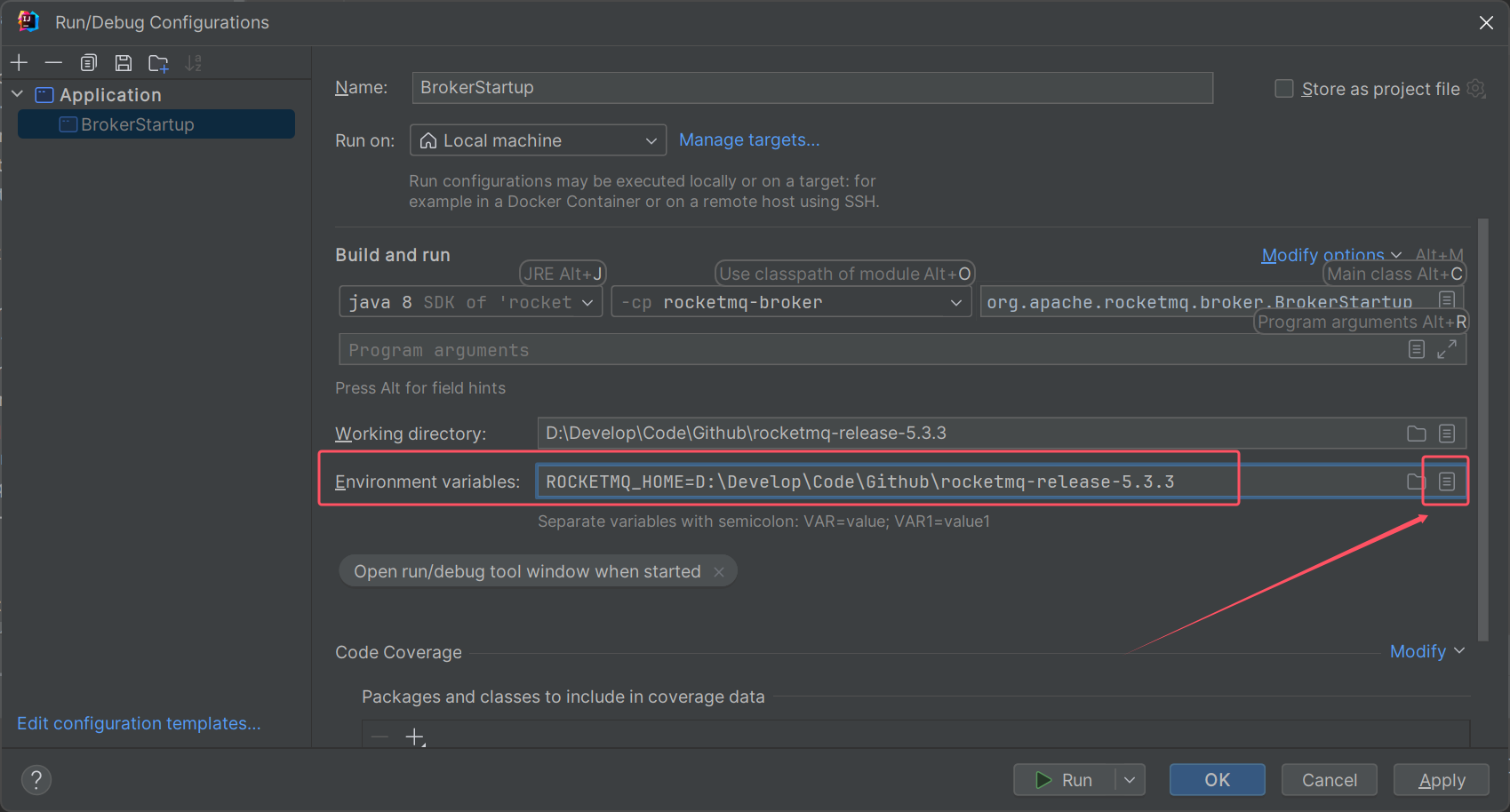Image resolution: width=1510 pixels, height=812 pixels.
Task: Click the Manage targets link
Action: [x=749, y=139]
